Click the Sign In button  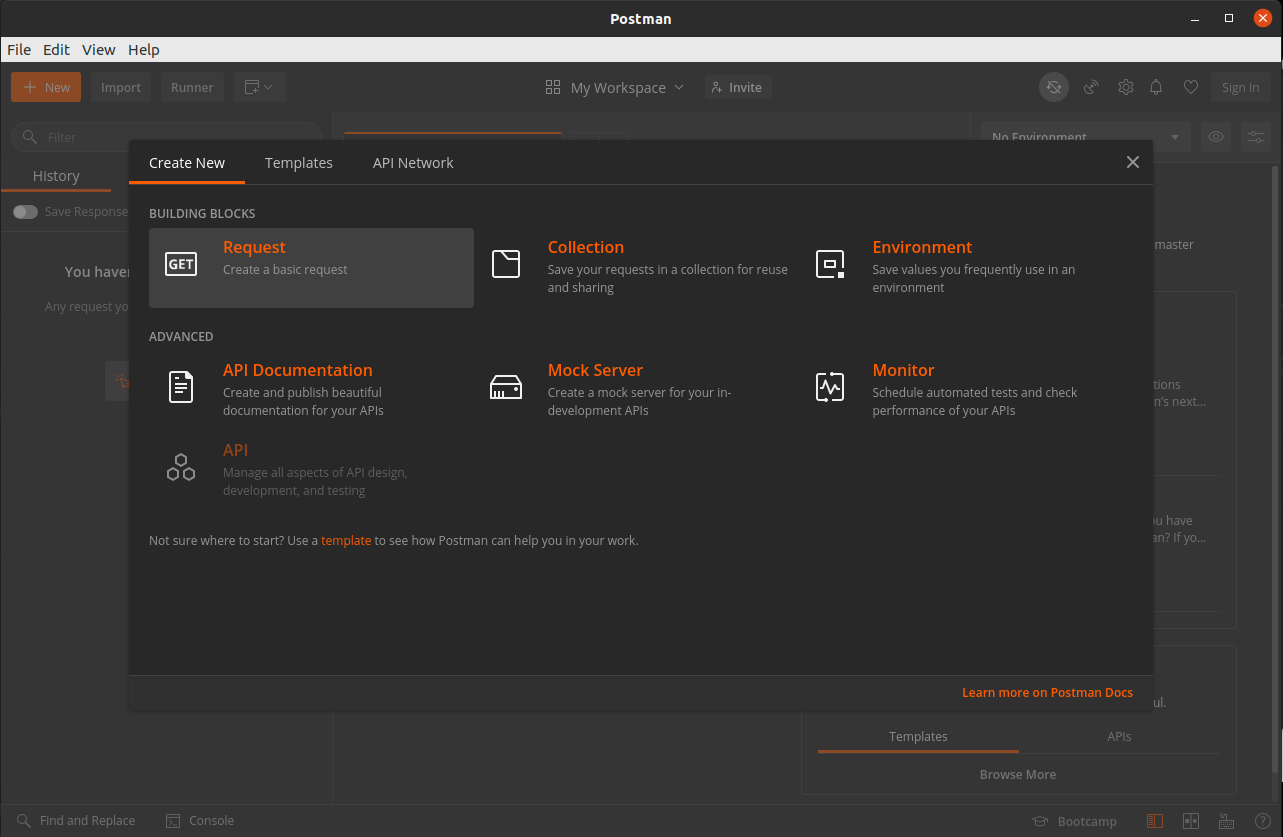[1240, 87]
